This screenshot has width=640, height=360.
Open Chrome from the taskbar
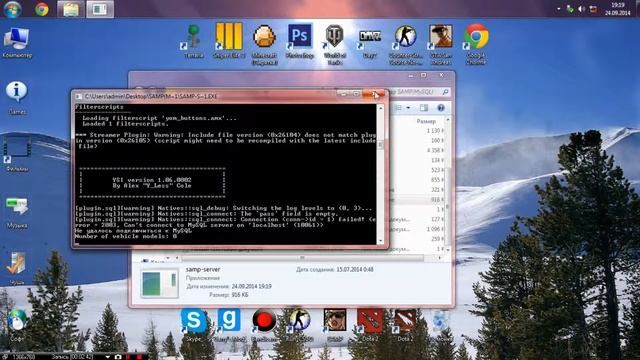click(x=41, y=9)
